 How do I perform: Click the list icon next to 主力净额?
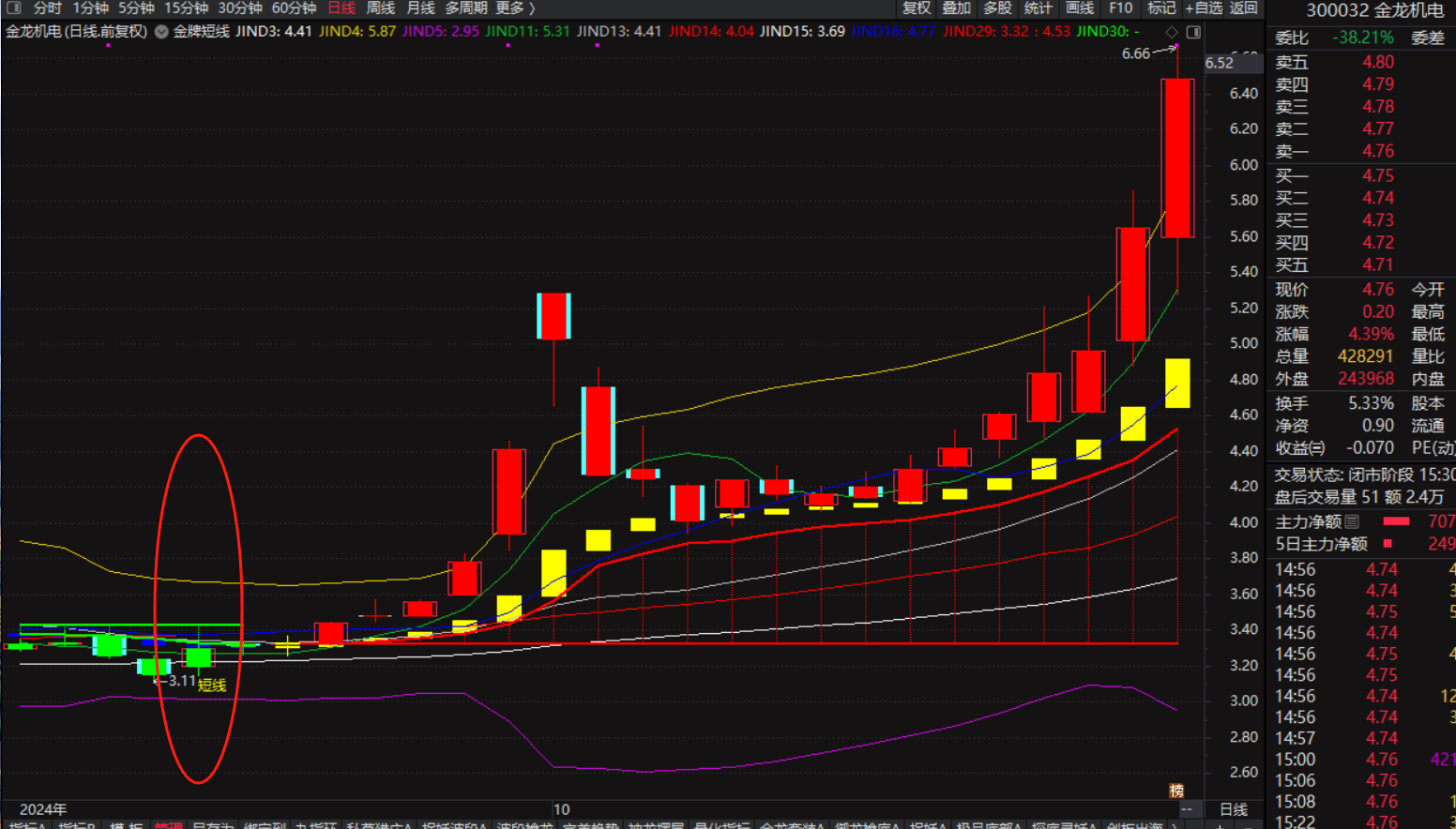(x=1352, y=521)
